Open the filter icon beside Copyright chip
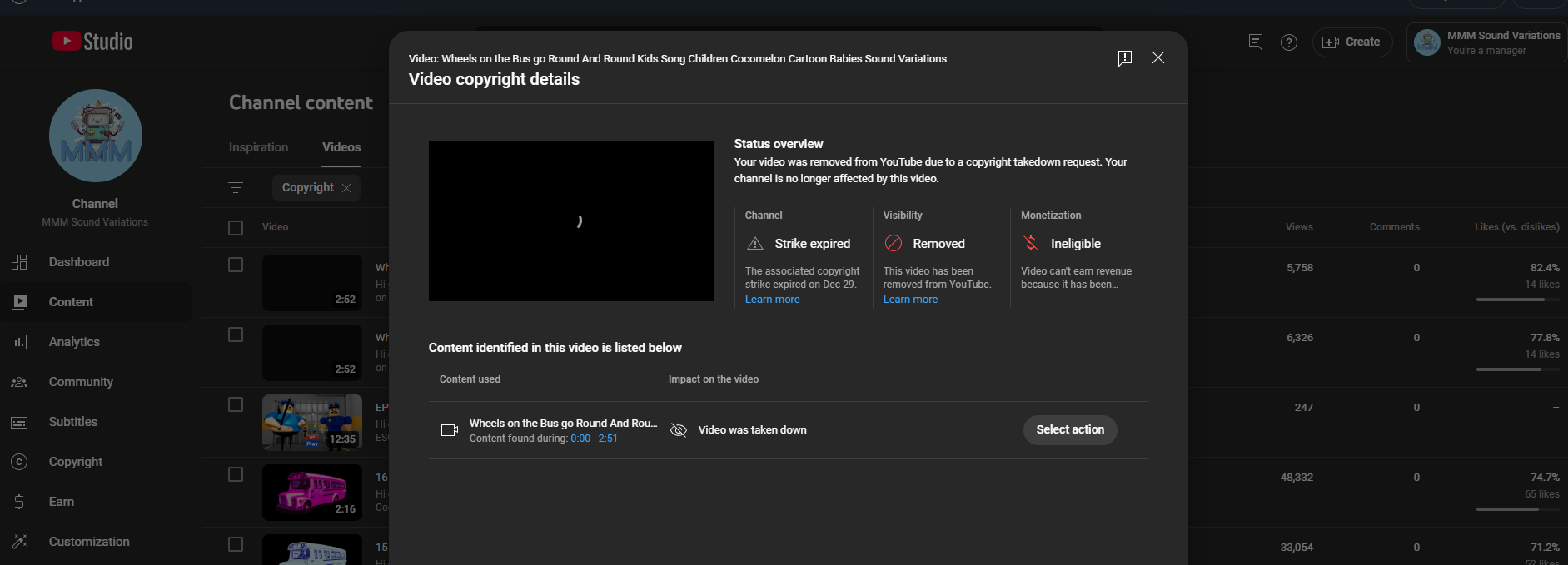The width and height of the screenshot is (1568, 565). [236, 188]
